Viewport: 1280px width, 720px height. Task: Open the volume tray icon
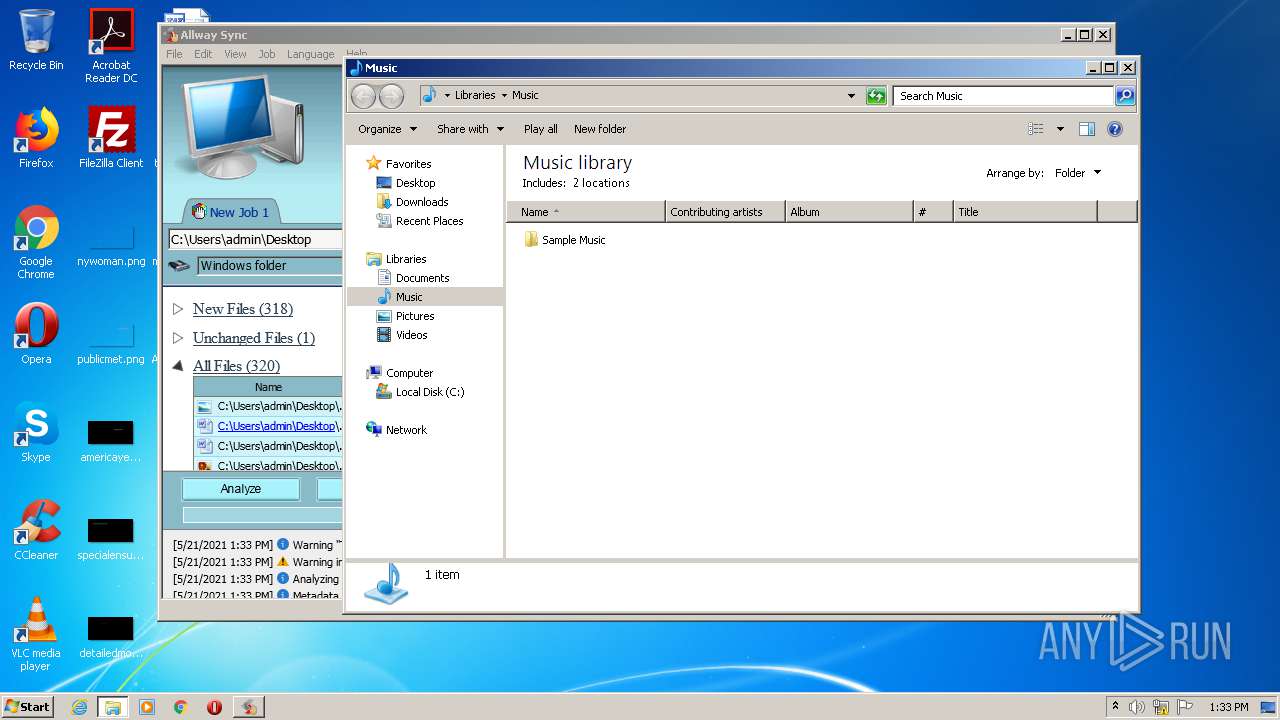(1137, 707)
